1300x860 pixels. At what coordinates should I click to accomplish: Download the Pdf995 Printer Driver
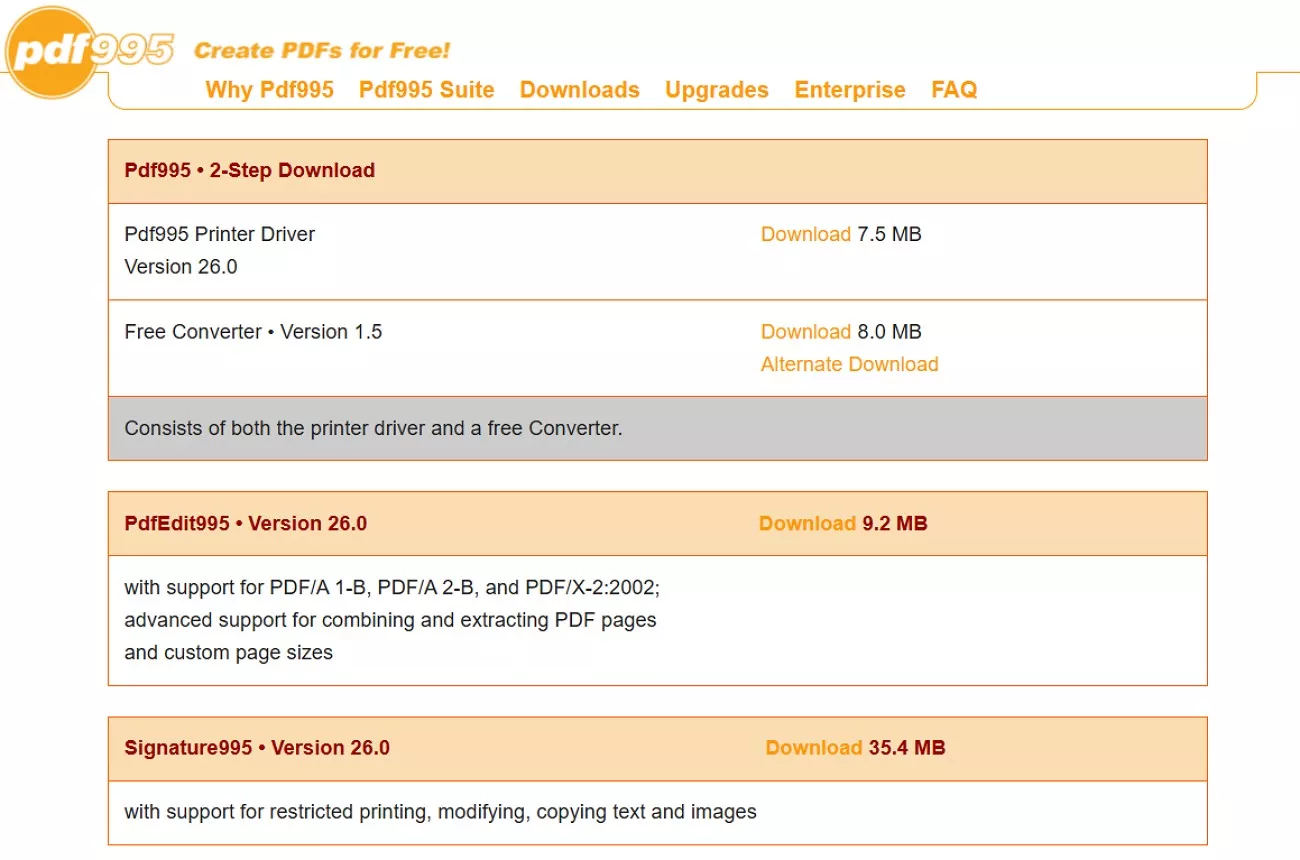click(806, 234)
